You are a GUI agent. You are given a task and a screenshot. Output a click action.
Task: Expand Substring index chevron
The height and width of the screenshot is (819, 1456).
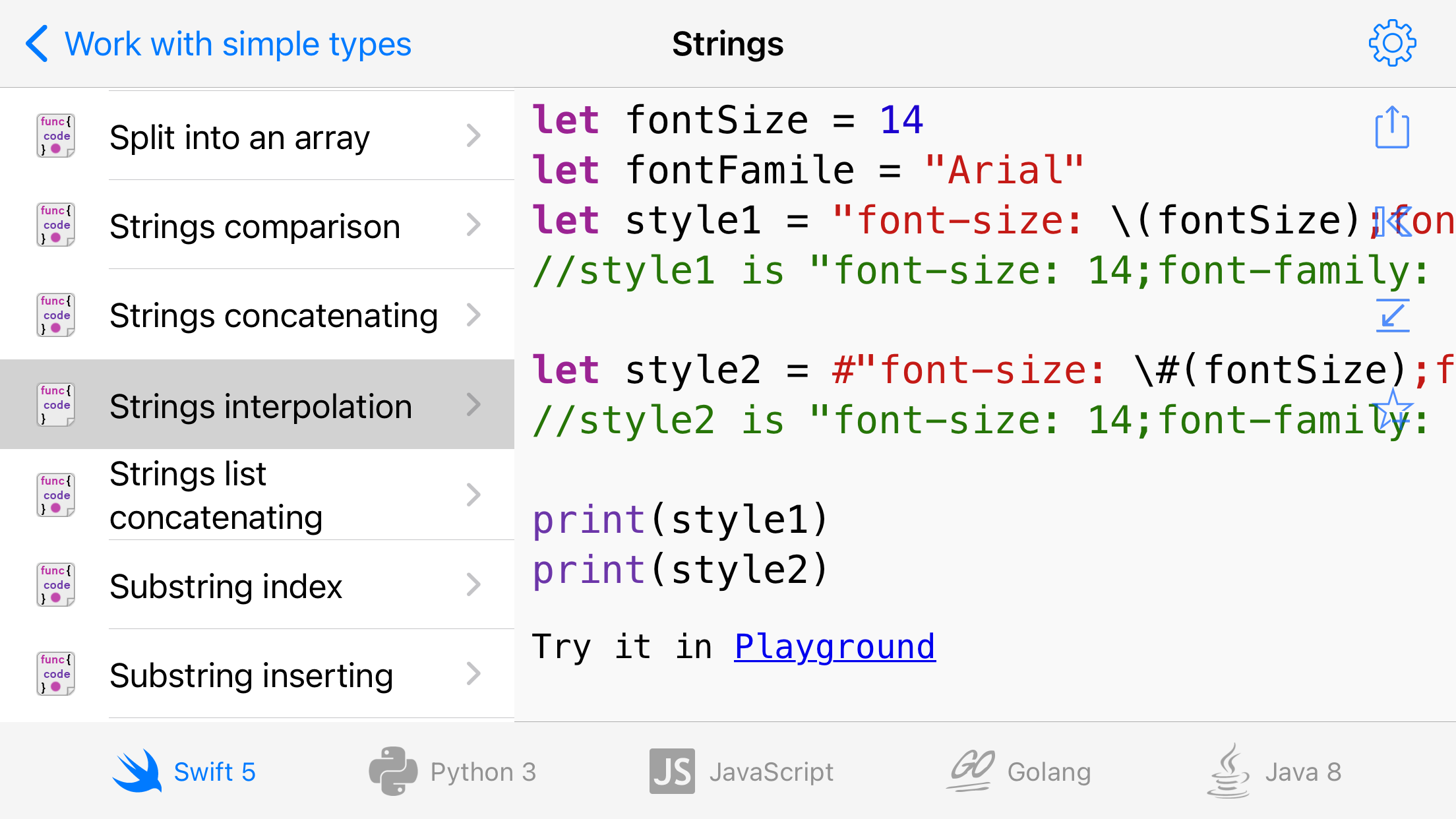click(473, 584)
